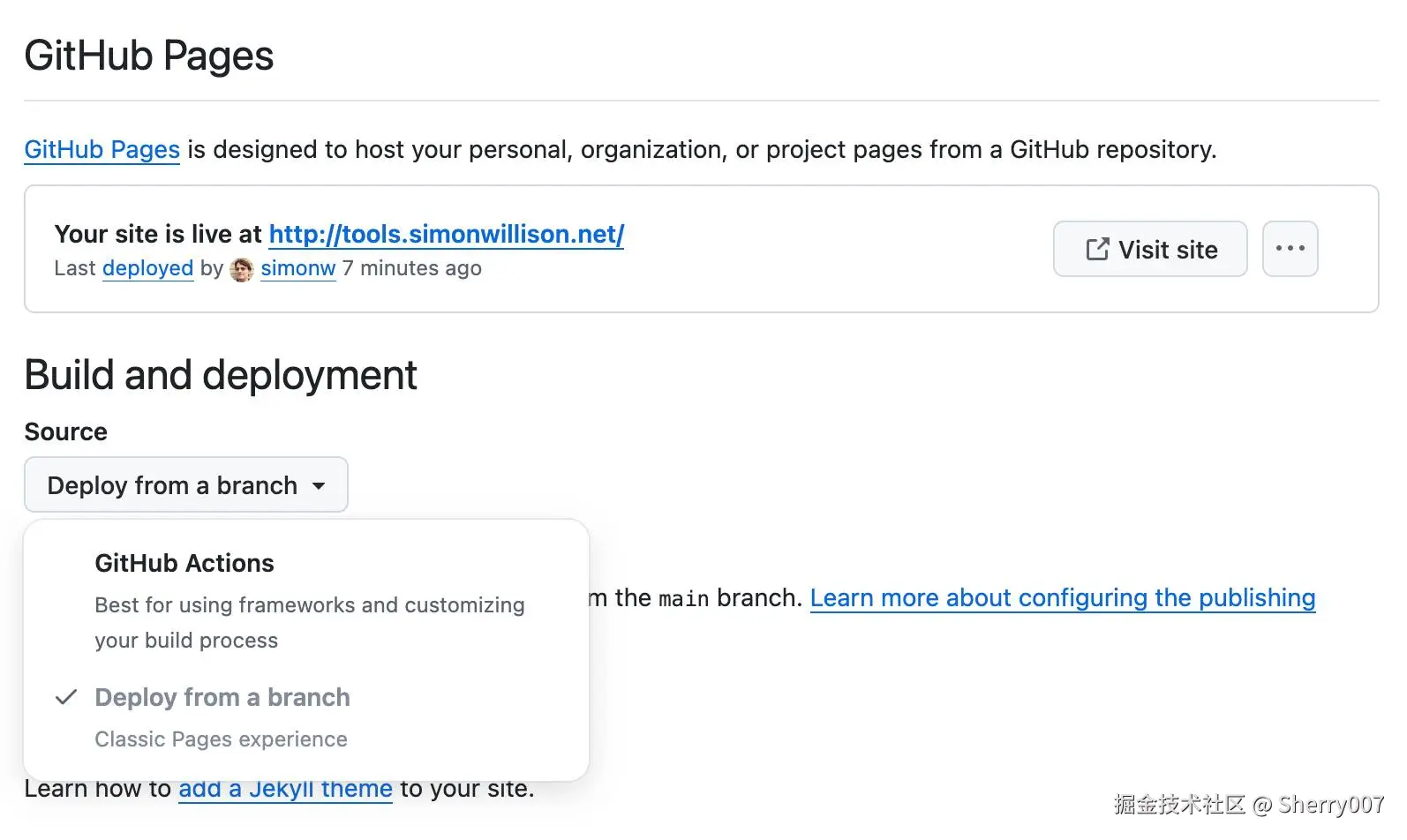The image size is (1407, 840).
Task: Click the Build and deployment heading
Action: (x=221, y=375)
